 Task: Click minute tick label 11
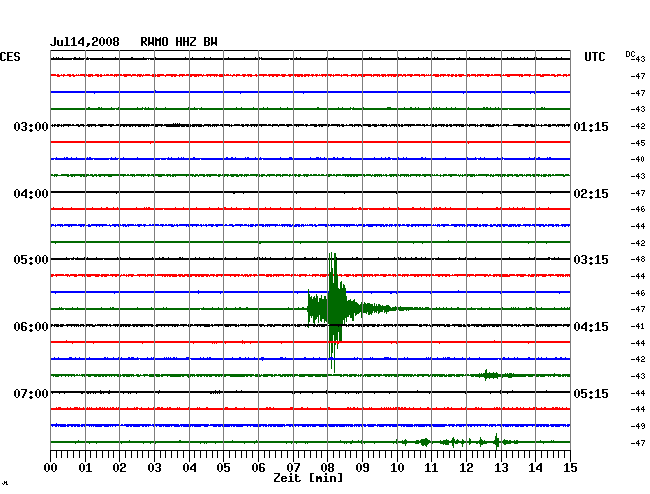tap(431, 468)
